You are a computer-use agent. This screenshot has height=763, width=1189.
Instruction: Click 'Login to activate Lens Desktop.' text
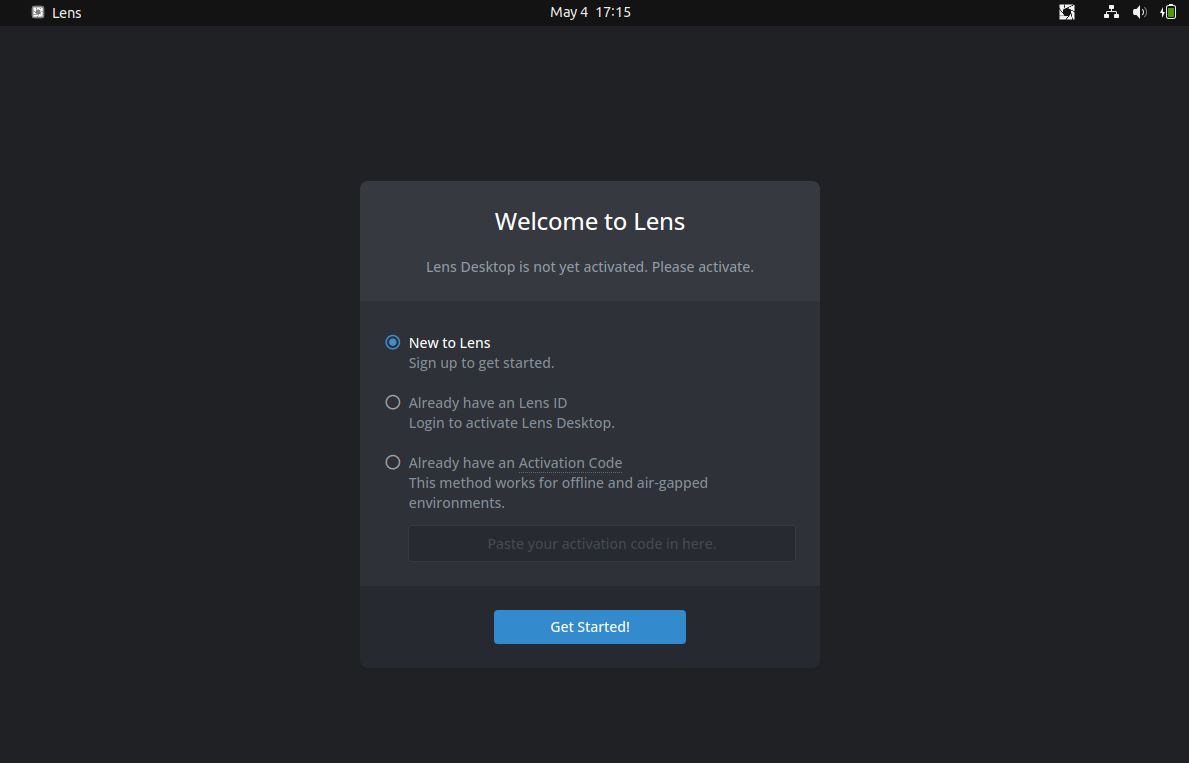pos(512,422)
